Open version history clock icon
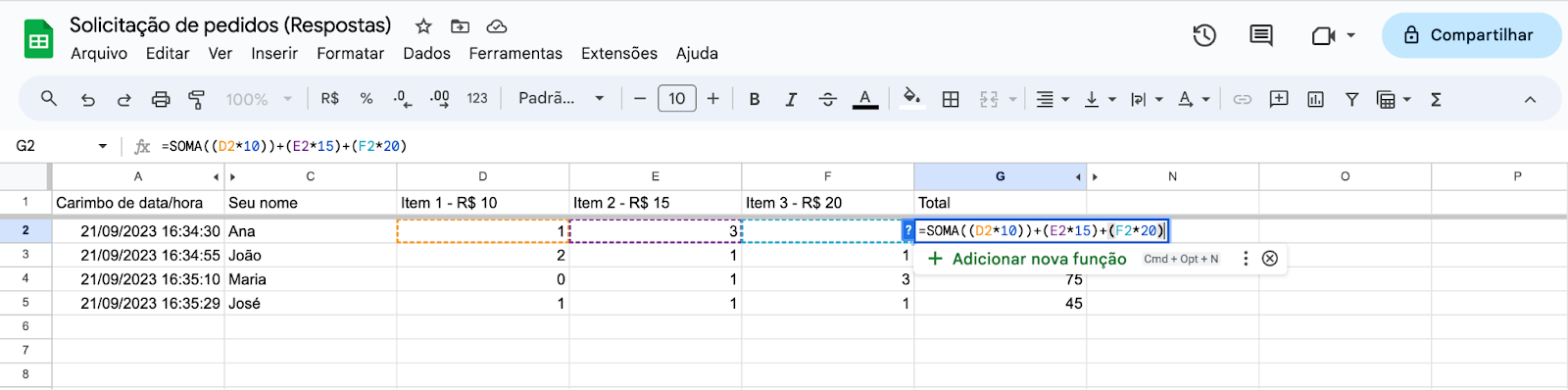This screenshot has width=1568, height=390. pos(1204,36)
